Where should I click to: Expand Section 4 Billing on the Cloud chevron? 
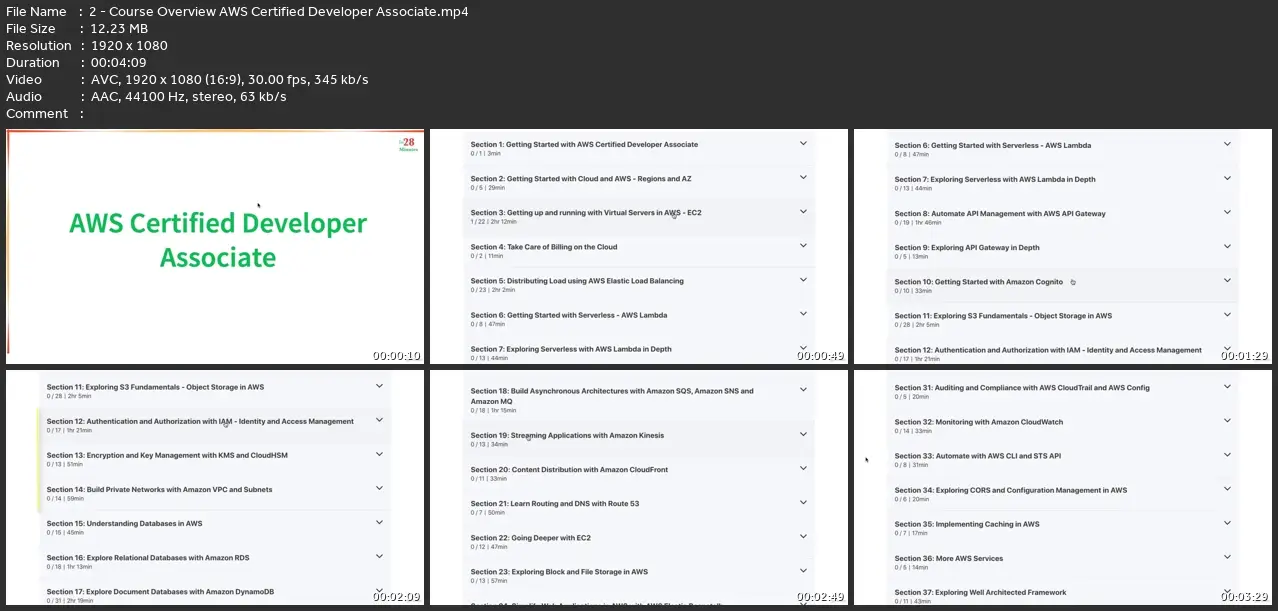[803, 246]
